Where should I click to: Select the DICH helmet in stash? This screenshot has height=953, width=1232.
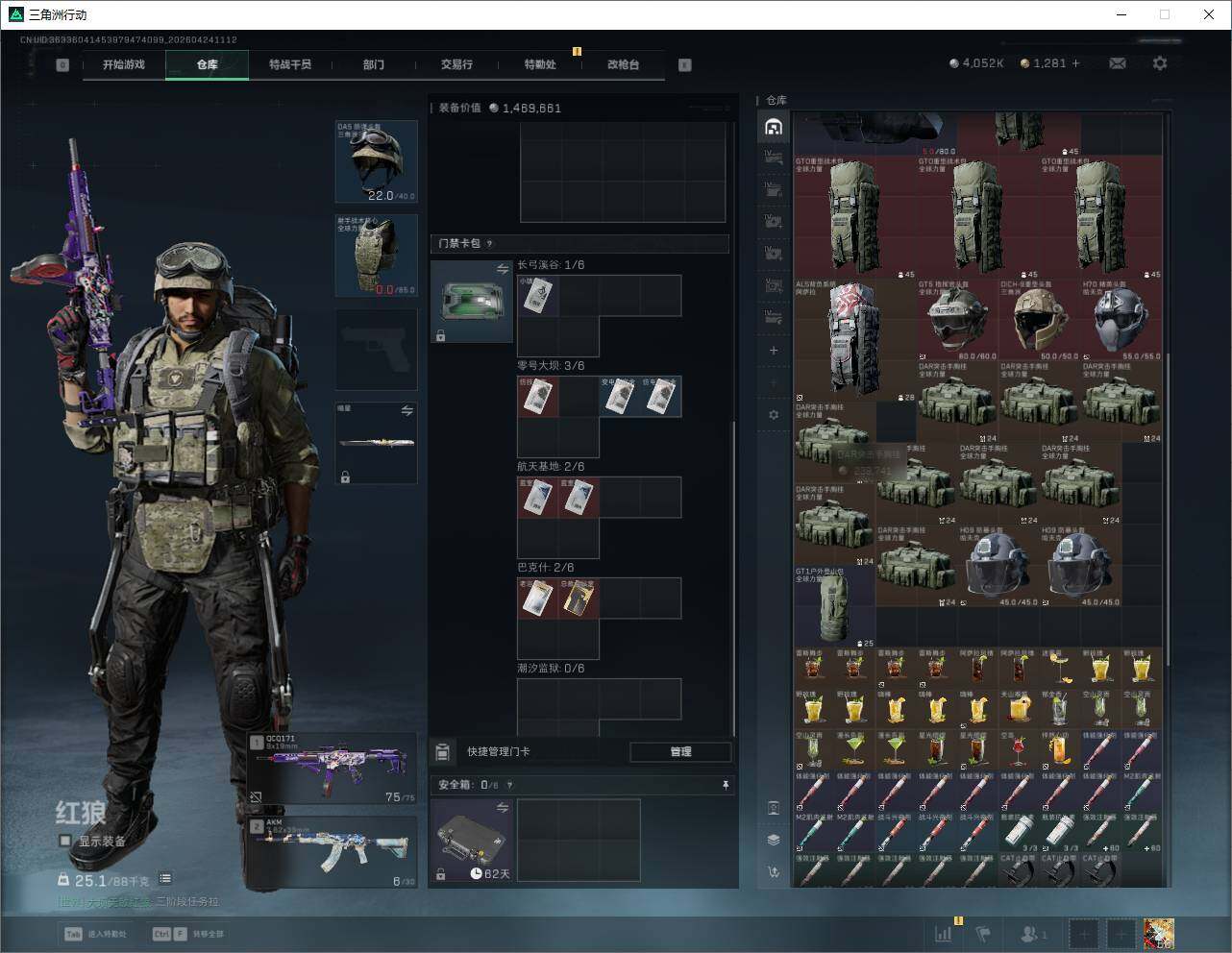[x=1039, y=320]
